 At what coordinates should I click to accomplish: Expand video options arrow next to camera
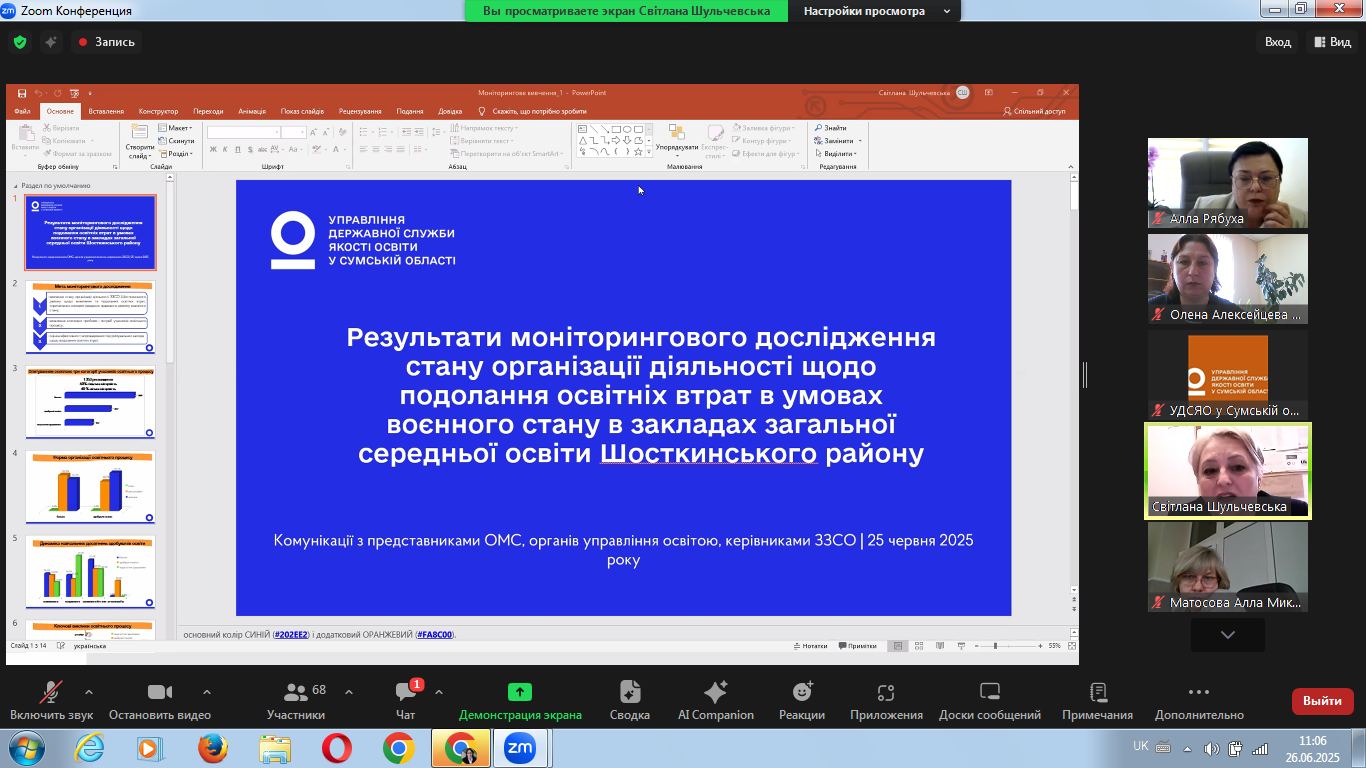coord(207,692)
